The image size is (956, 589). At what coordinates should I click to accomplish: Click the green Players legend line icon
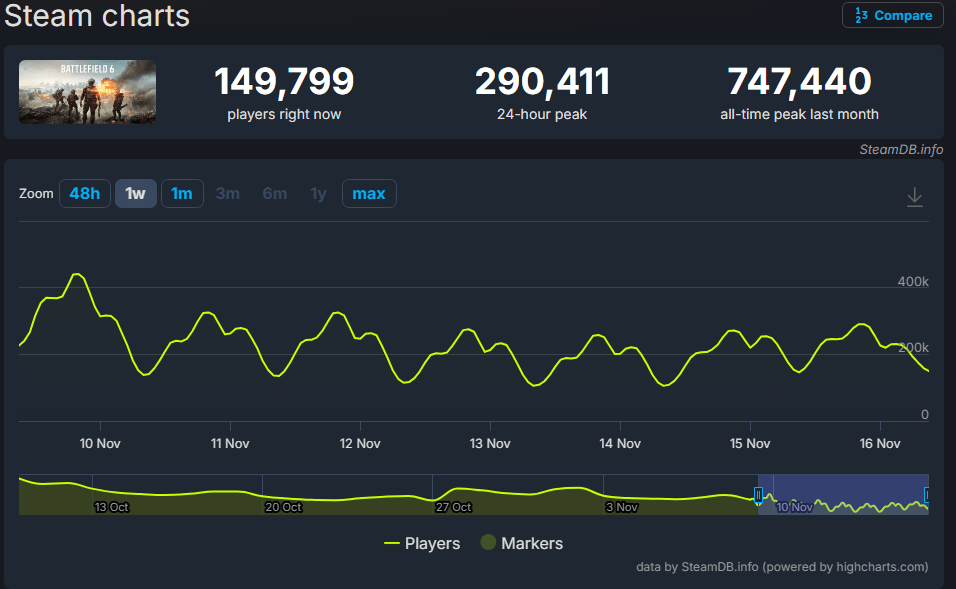(x=392, y=544)
